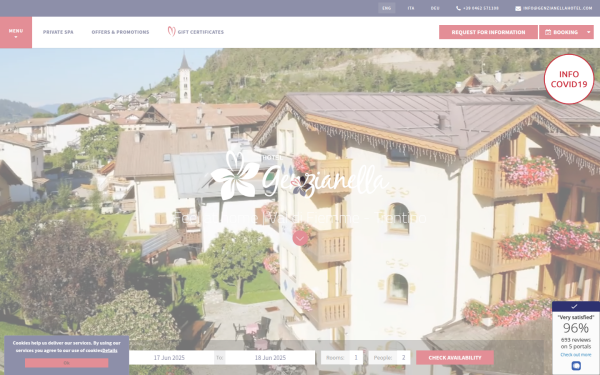Open Gift Certificates page

click(201, 32)
